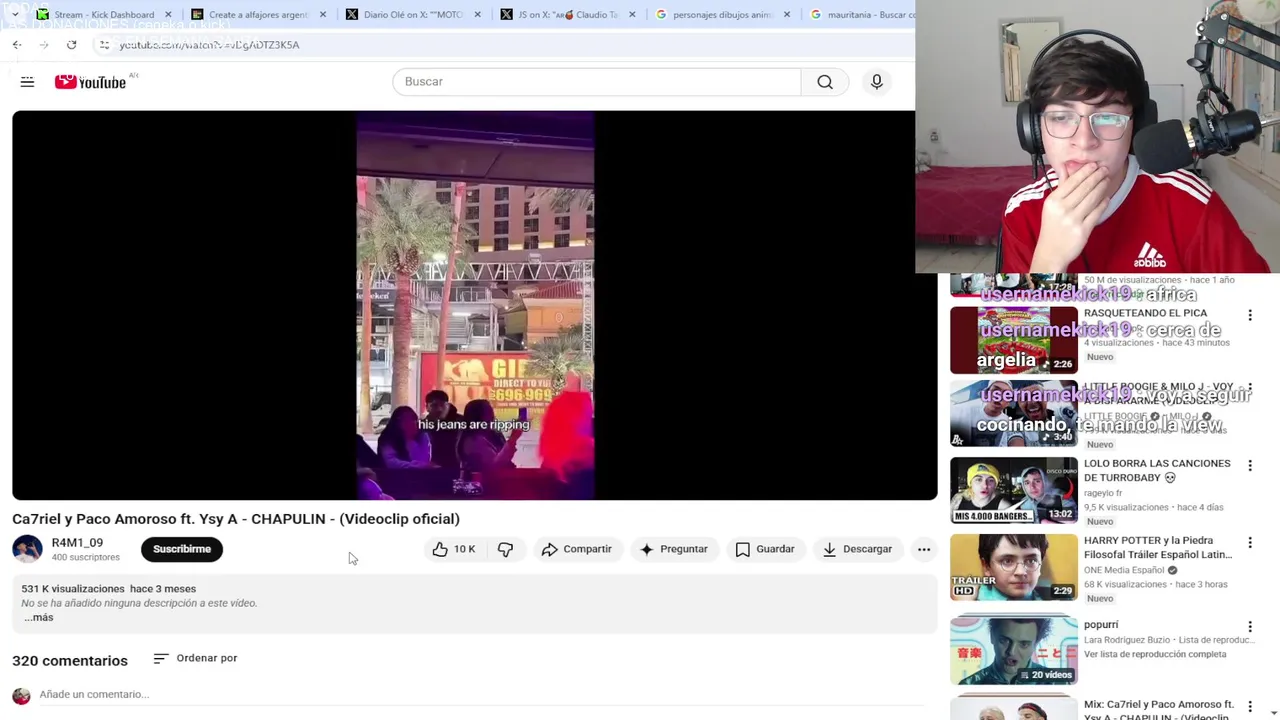Go forward with the browser forward arrow

pyautogui.click(x=44, y=45)
